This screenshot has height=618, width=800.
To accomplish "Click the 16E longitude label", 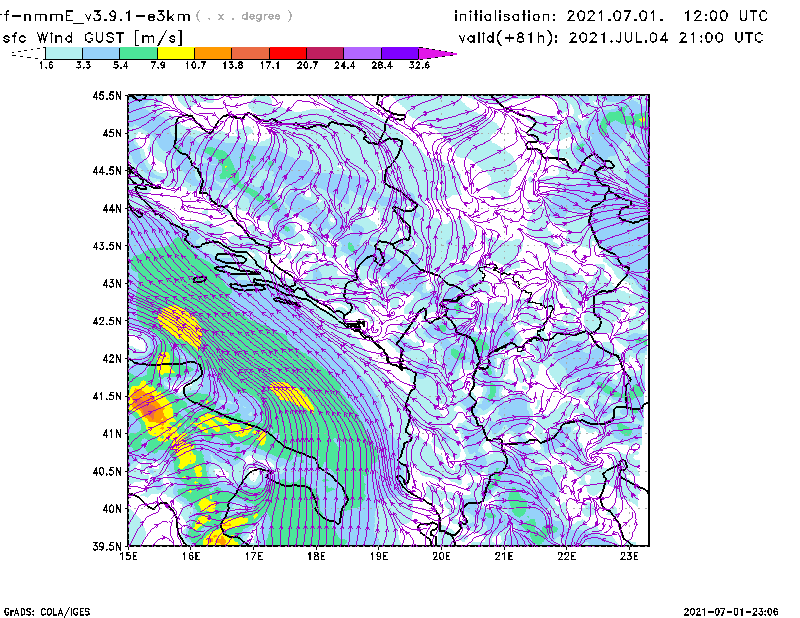I will [x=191, y=556].
